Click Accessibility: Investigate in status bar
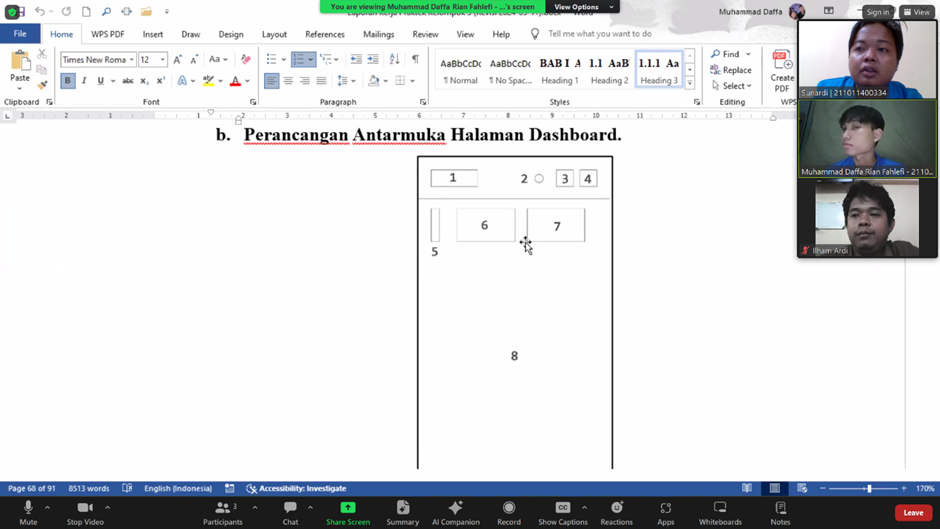Viewport: 940px width, 529px height. 296,488
